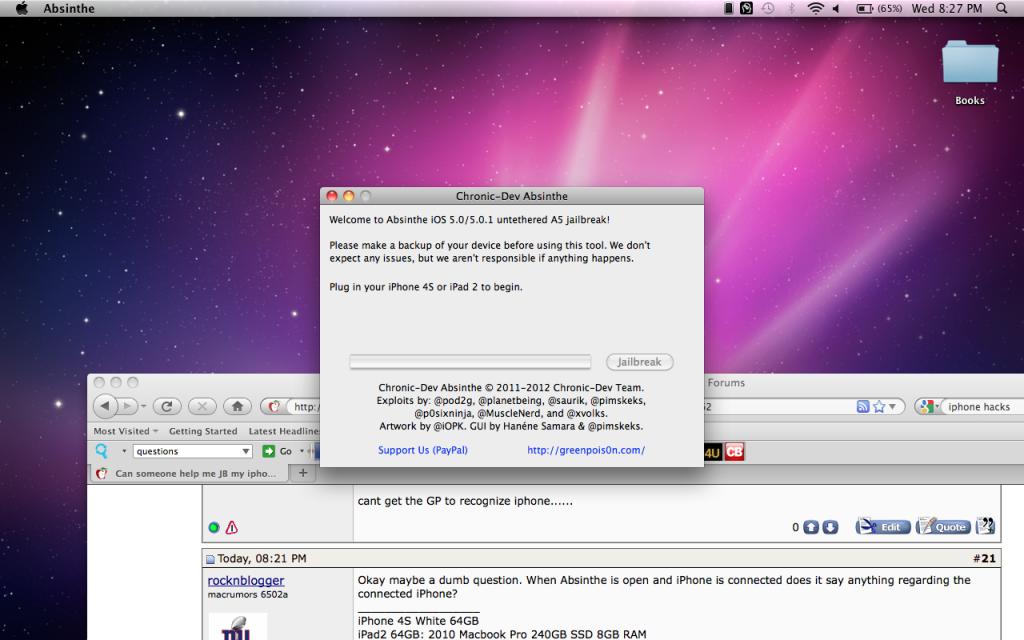Open Getting Started bookmark

point(203,431)
